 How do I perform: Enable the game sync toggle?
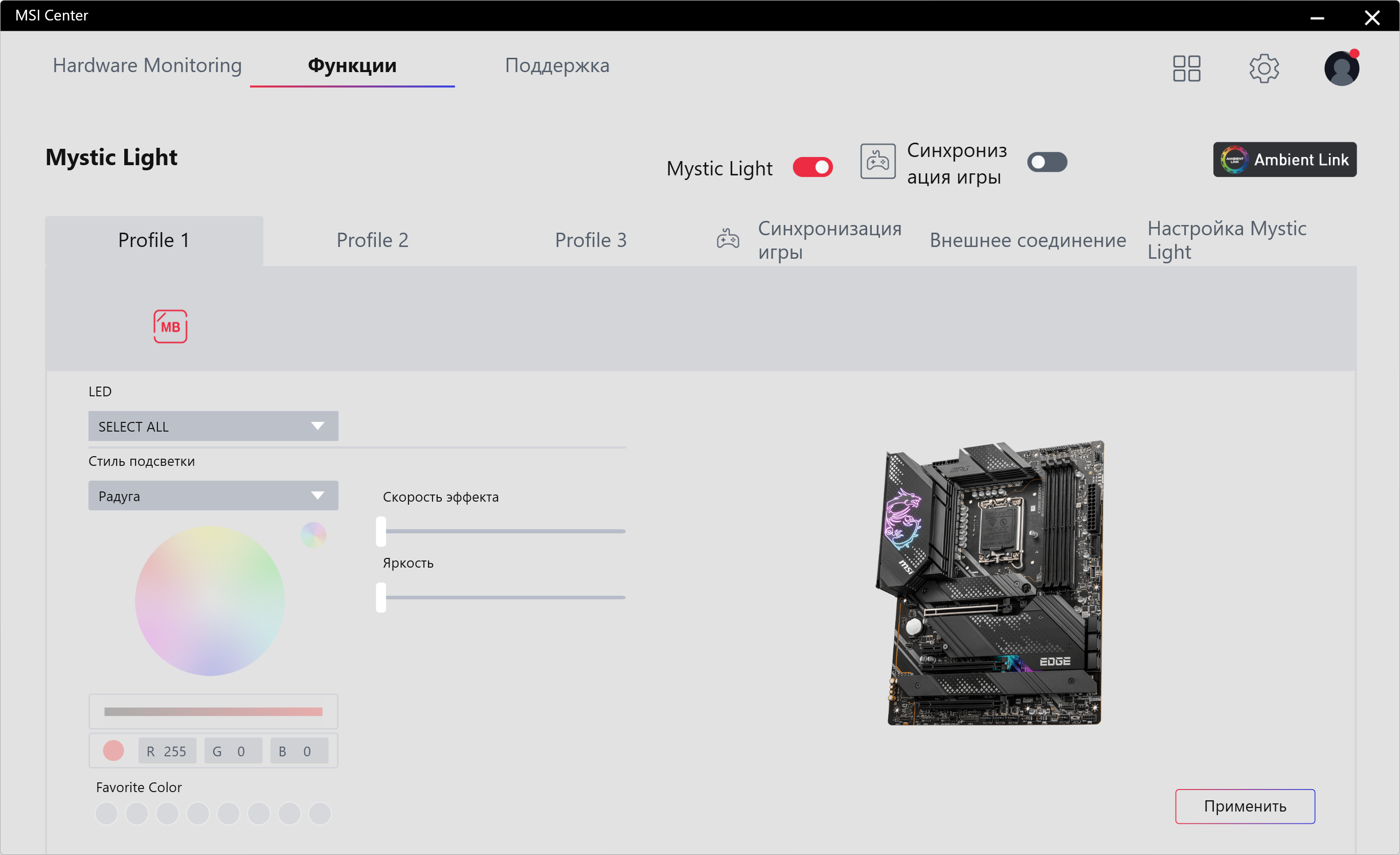[1047, 163]
